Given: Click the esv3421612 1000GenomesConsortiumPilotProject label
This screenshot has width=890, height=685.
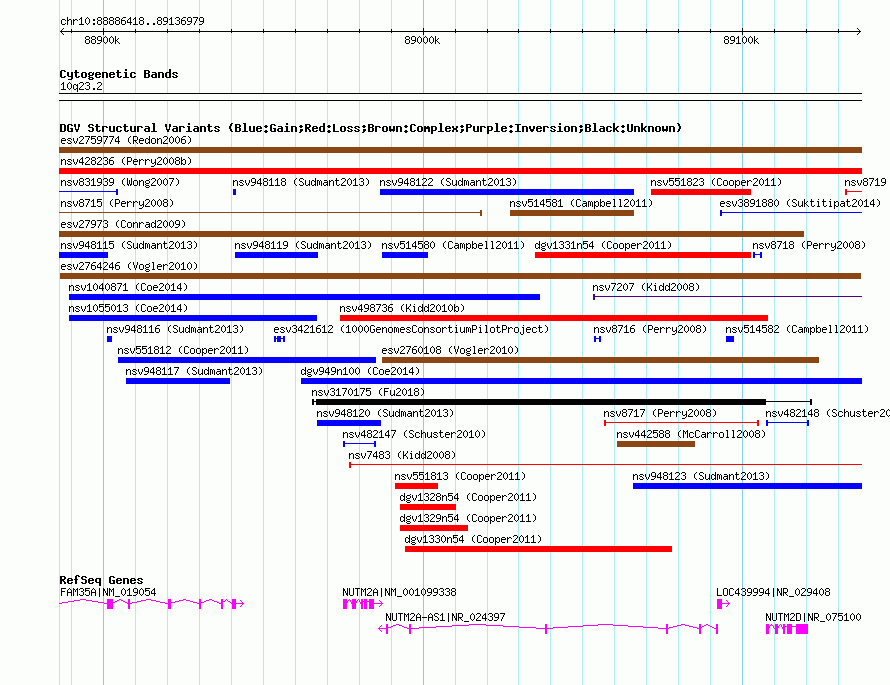Looking at the screenshot, I should 412,329.
